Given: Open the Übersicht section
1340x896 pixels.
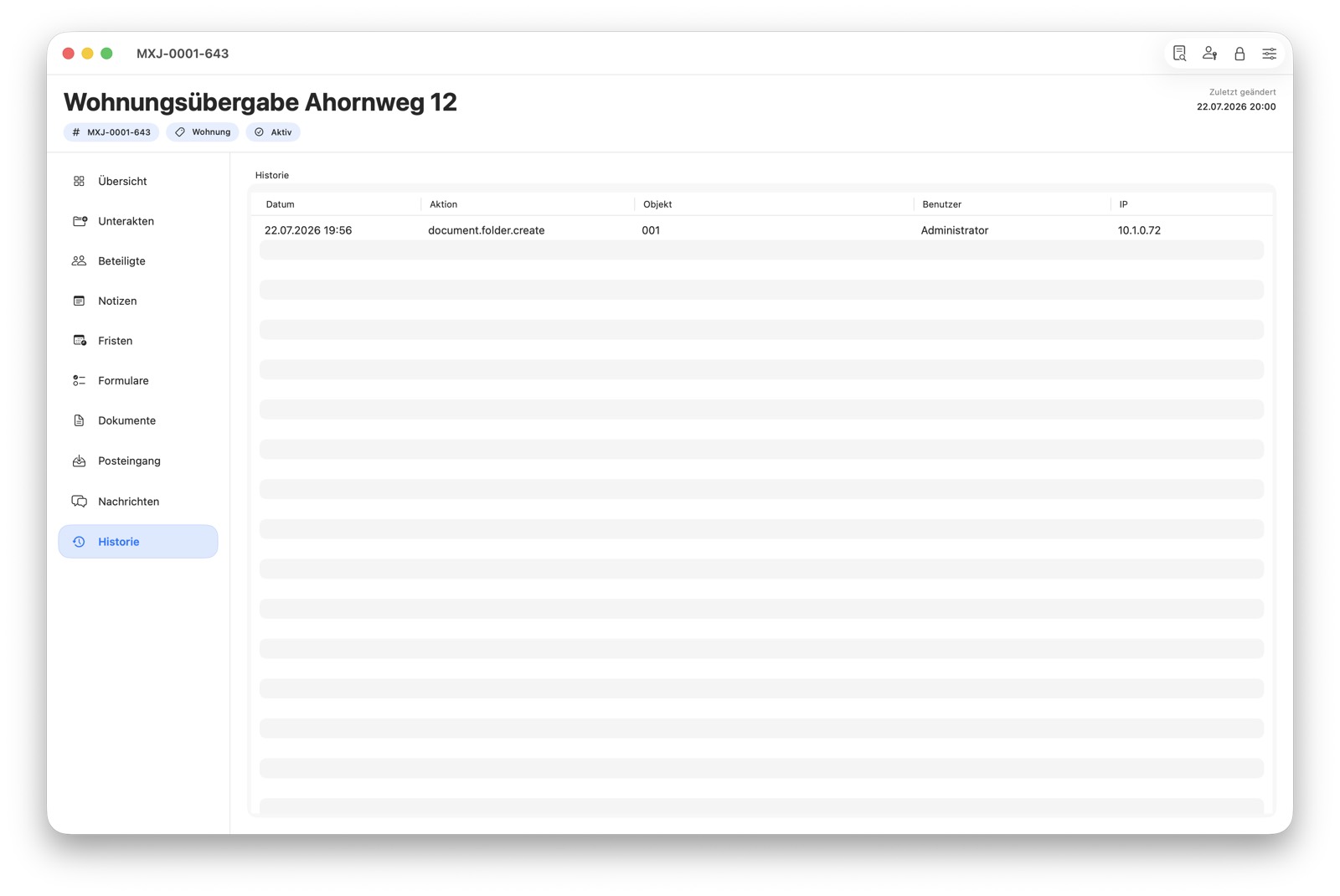Looking at the screenshot, I should (138, 181).
